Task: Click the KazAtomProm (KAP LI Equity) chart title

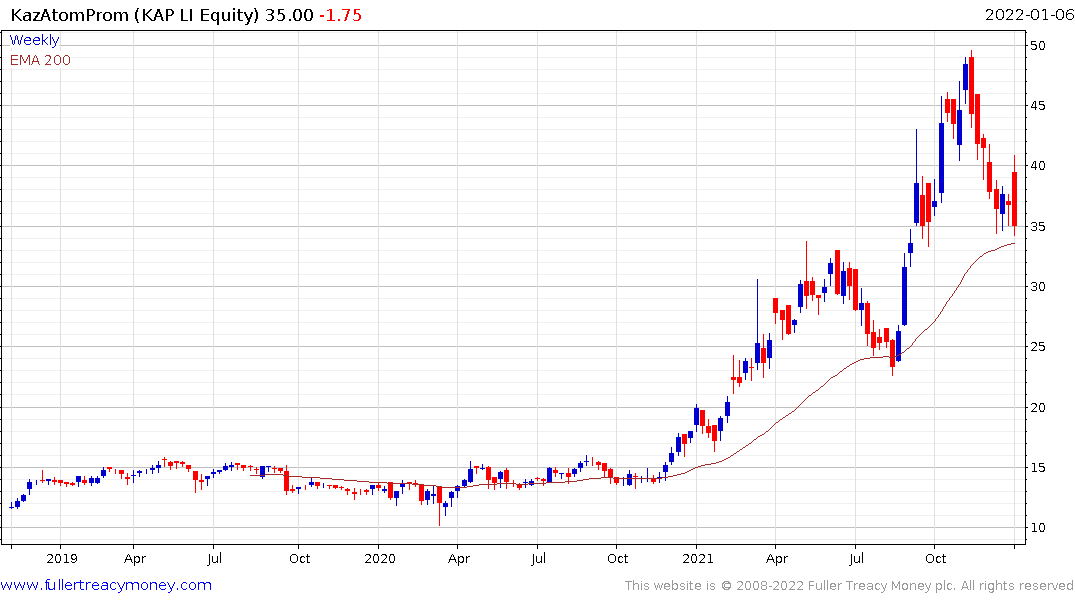Action: 135,15
